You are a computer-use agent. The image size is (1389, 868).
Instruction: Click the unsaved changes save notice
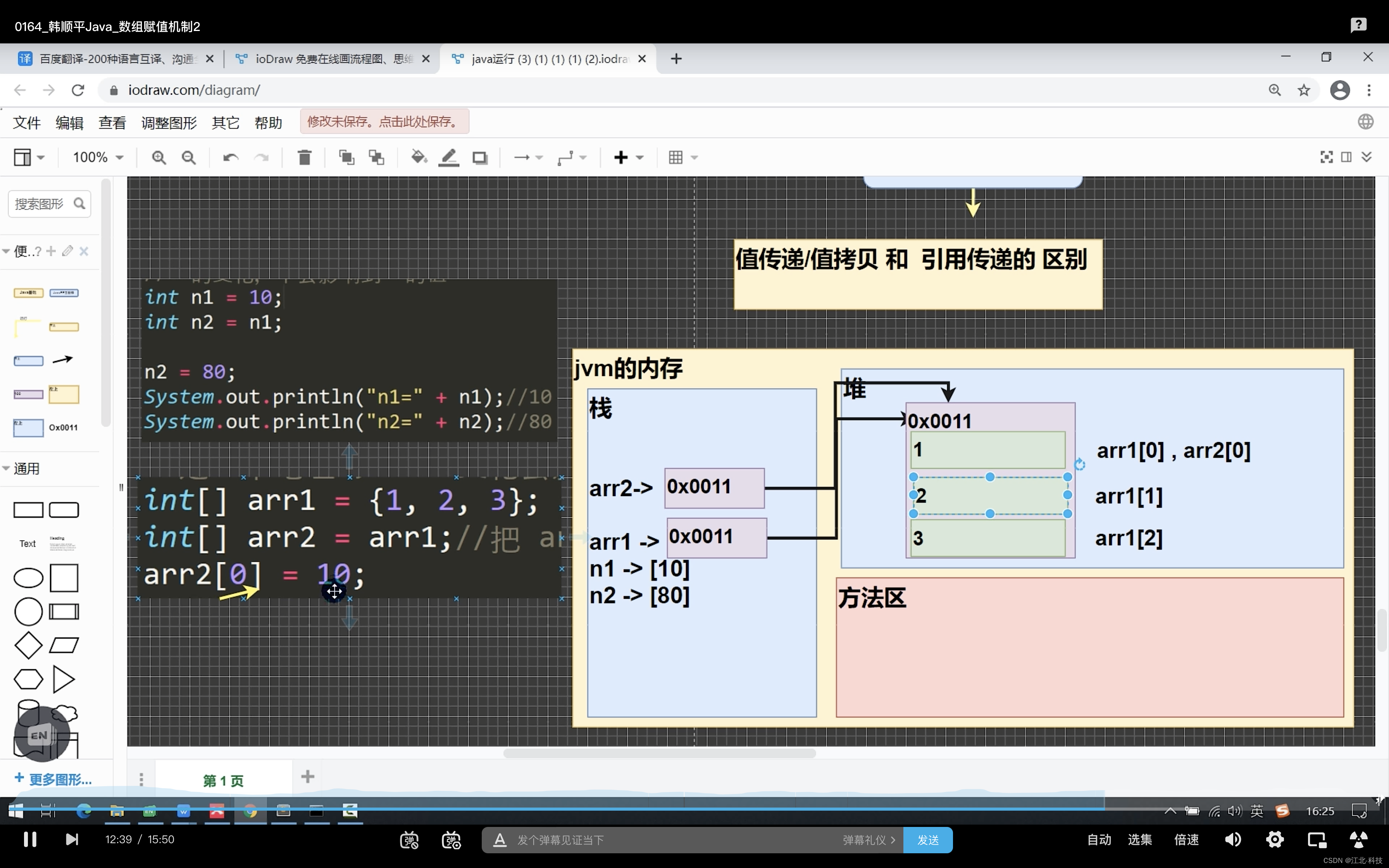coord(384,122)
